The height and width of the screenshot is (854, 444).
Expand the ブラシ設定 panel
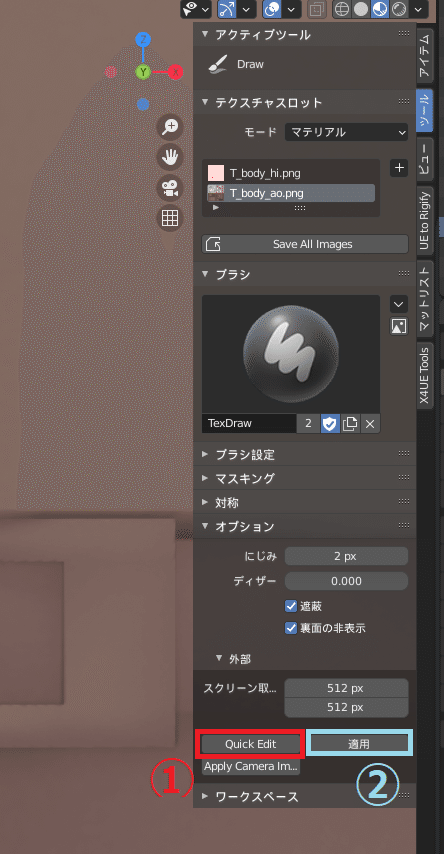pos(205,454)
